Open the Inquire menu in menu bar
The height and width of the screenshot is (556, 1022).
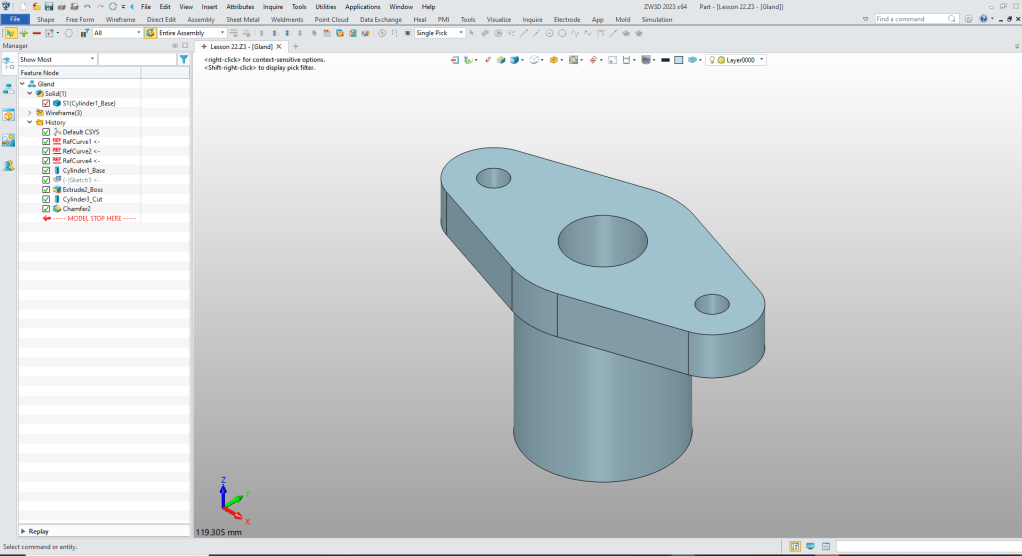tap(273, 6)
